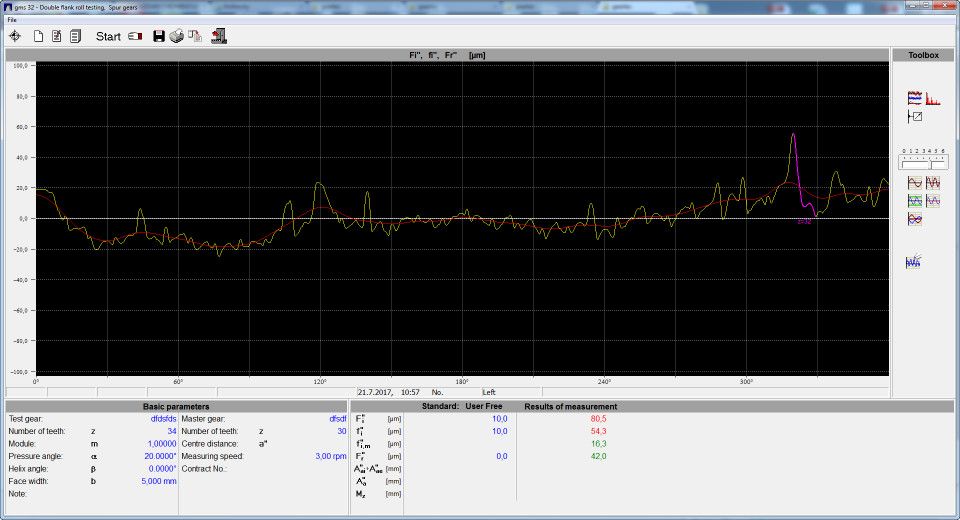Toggle the green-band wave display
Viewport: 960px width, 520px height.
[914, 200]
